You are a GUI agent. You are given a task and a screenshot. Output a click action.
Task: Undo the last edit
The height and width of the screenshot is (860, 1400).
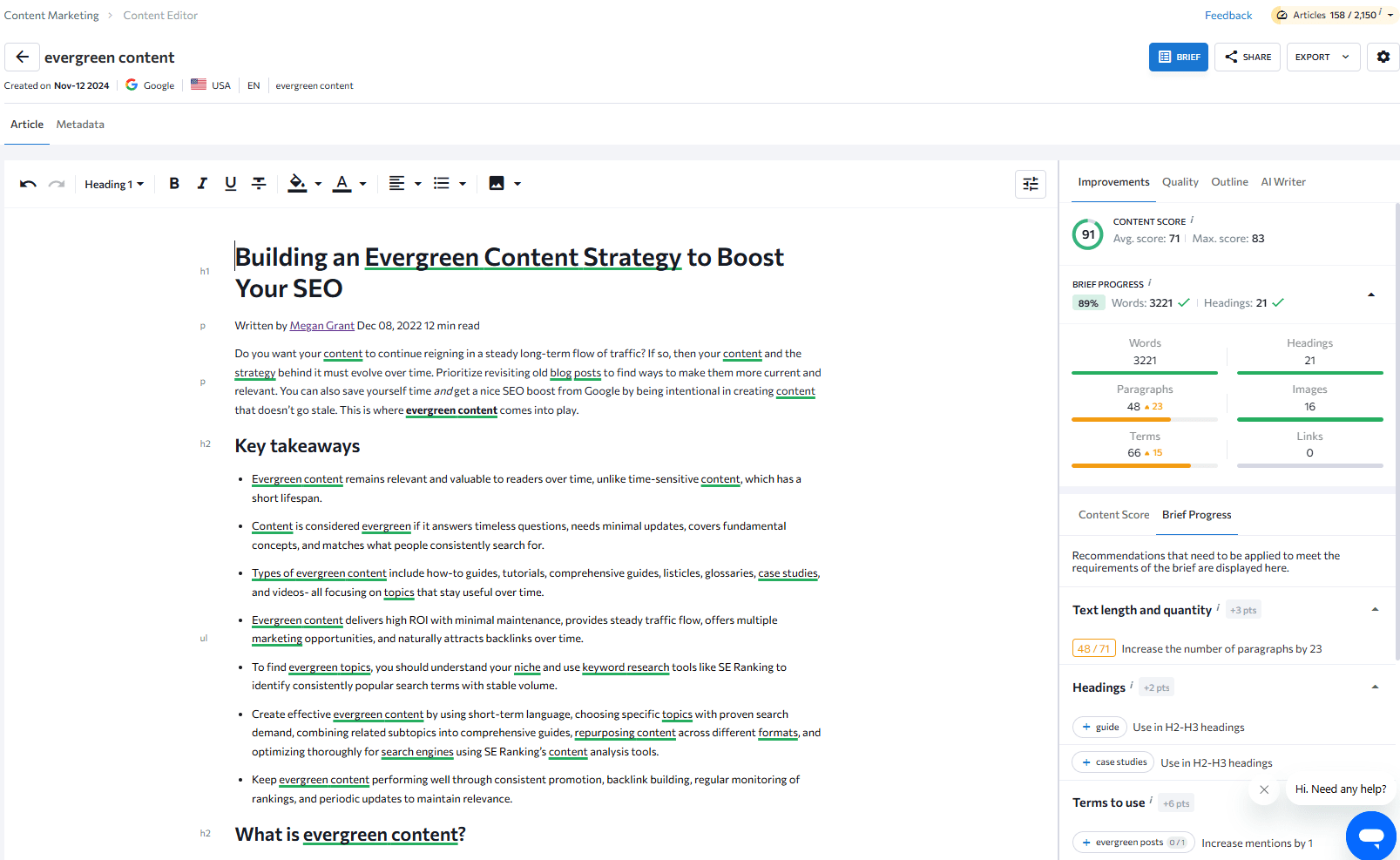tap(28, 184)
